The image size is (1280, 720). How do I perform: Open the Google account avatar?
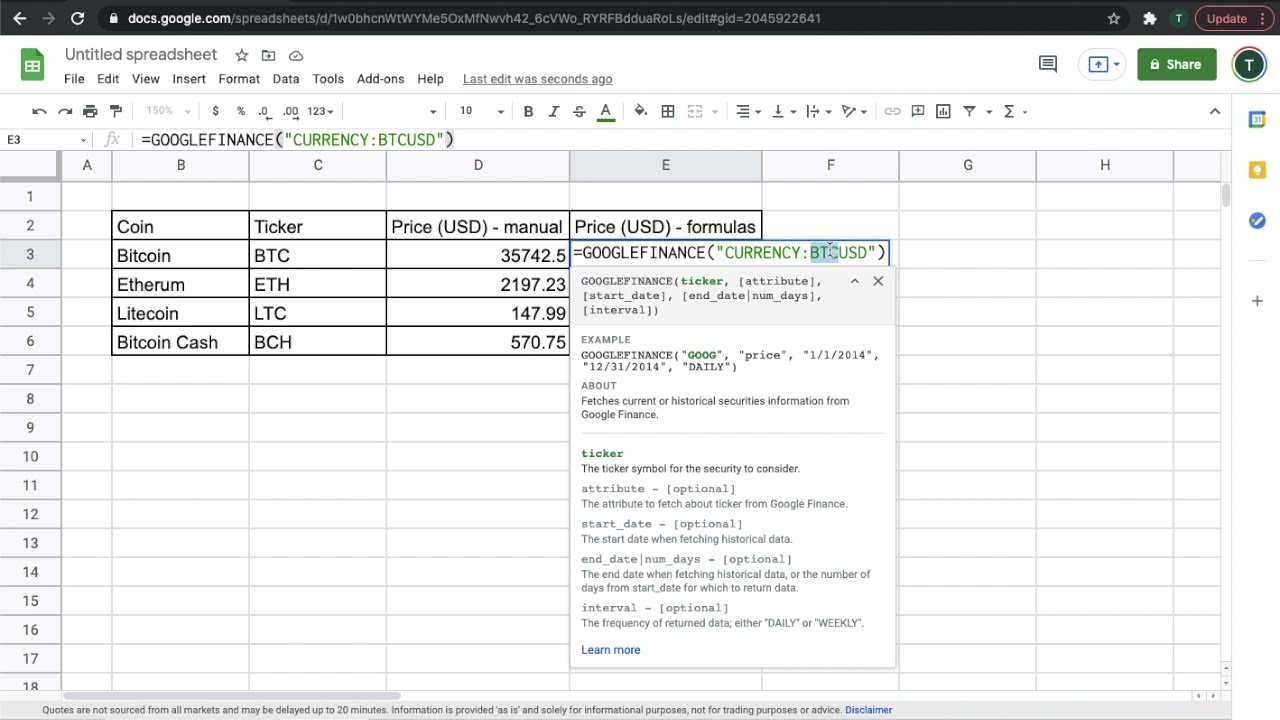(1249, 65)
